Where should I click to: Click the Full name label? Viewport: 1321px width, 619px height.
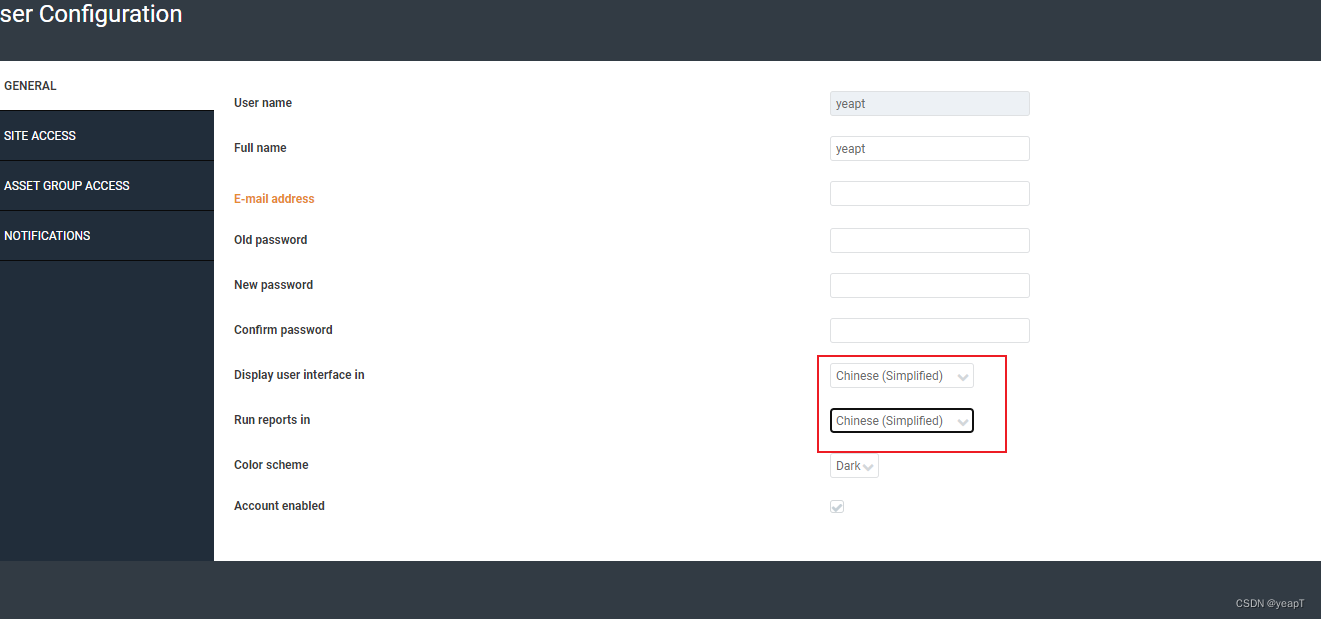click(260, 148)
